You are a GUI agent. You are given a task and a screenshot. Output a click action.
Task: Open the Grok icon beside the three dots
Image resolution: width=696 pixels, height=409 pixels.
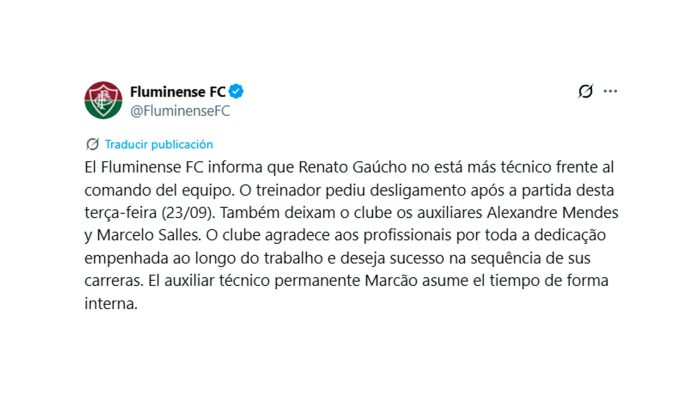[x=585, y=91]
